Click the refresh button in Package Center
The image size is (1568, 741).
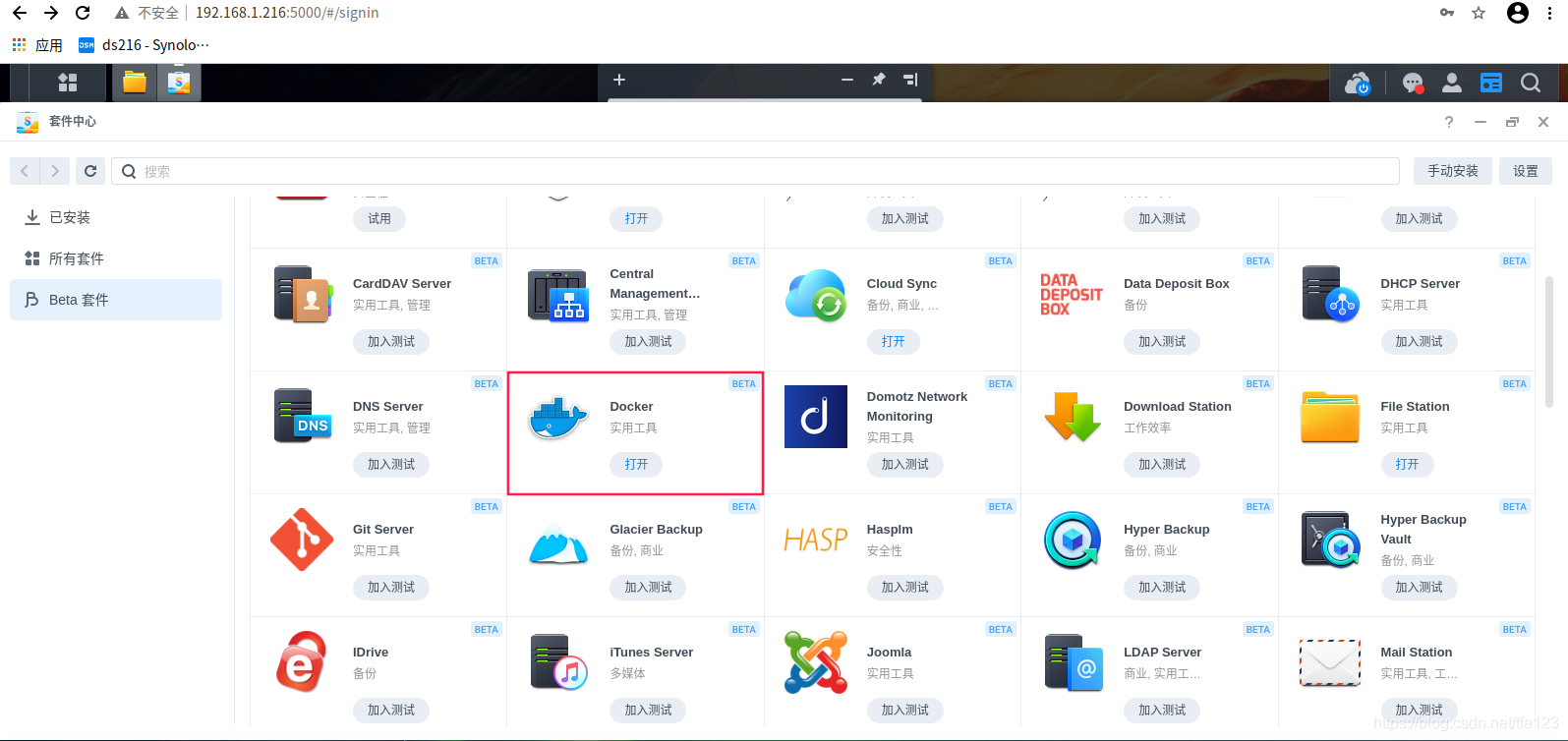tap(90, 171)
